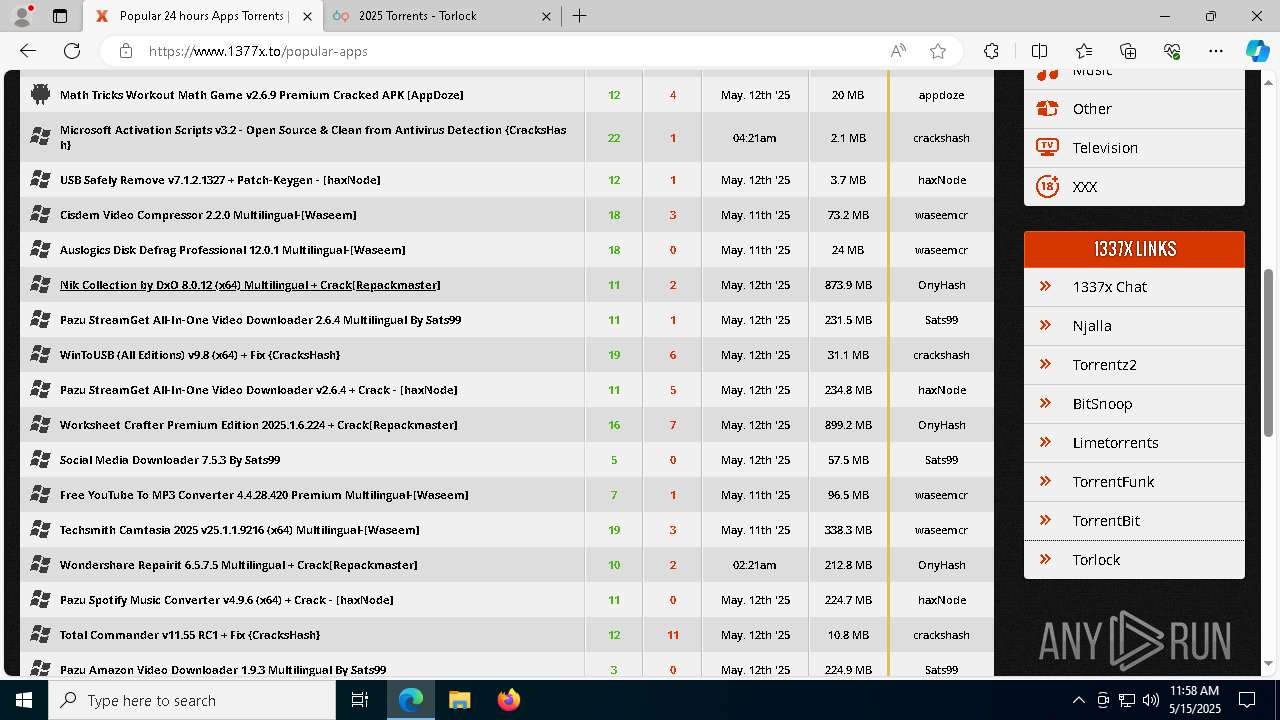Refresh the page with the reload icon

72,51
